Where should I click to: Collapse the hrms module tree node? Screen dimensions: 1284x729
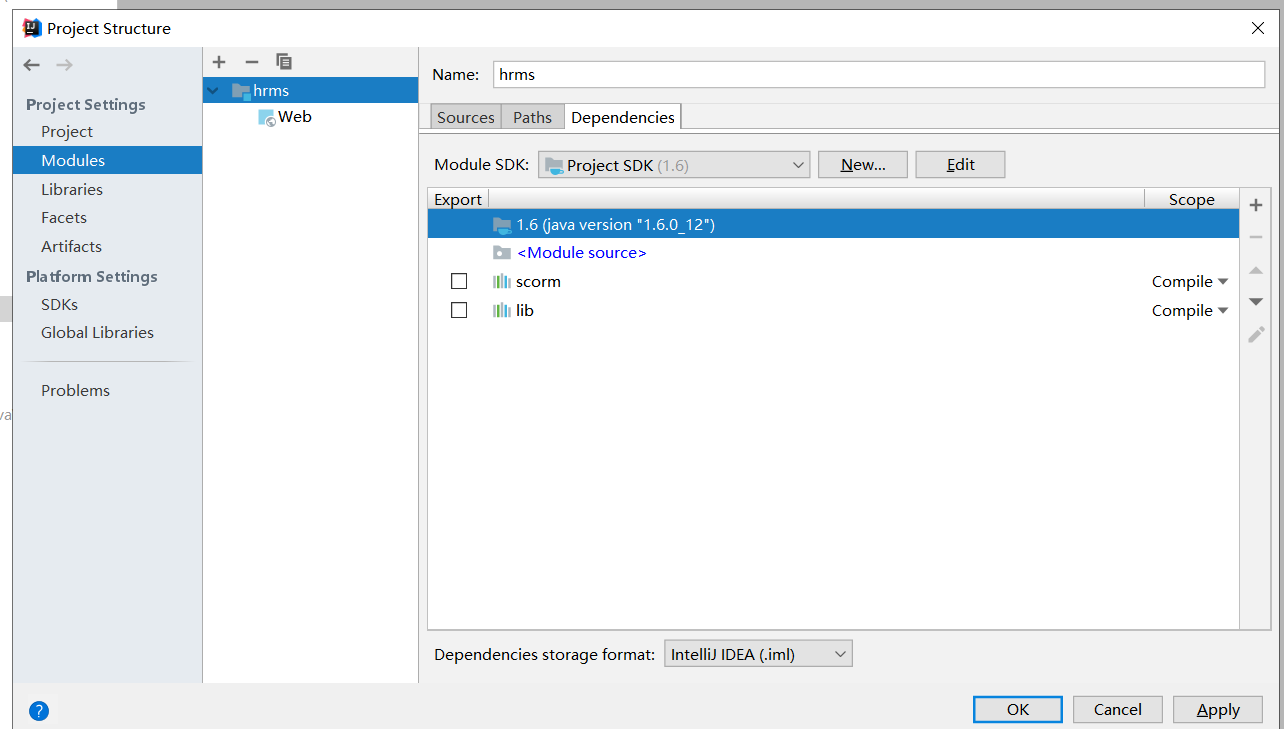pyautogui.click(x=212, y=90)
